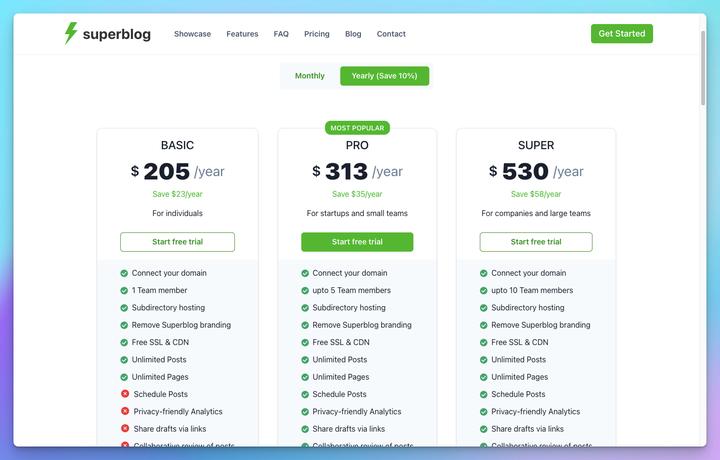Image resolution: width=720 pixels, height=460 pixels.
Task: Click For startups and small teams text
Action: coord(357,213)
